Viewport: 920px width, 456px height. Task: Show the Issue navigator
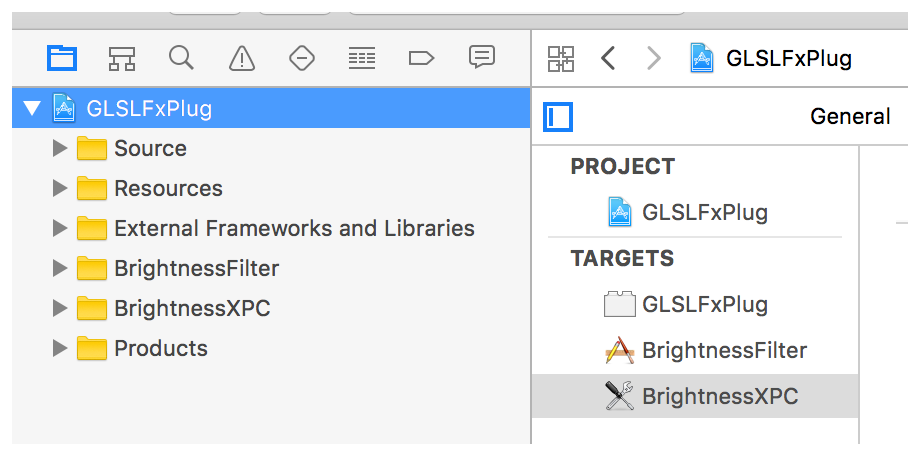(241, 58)
